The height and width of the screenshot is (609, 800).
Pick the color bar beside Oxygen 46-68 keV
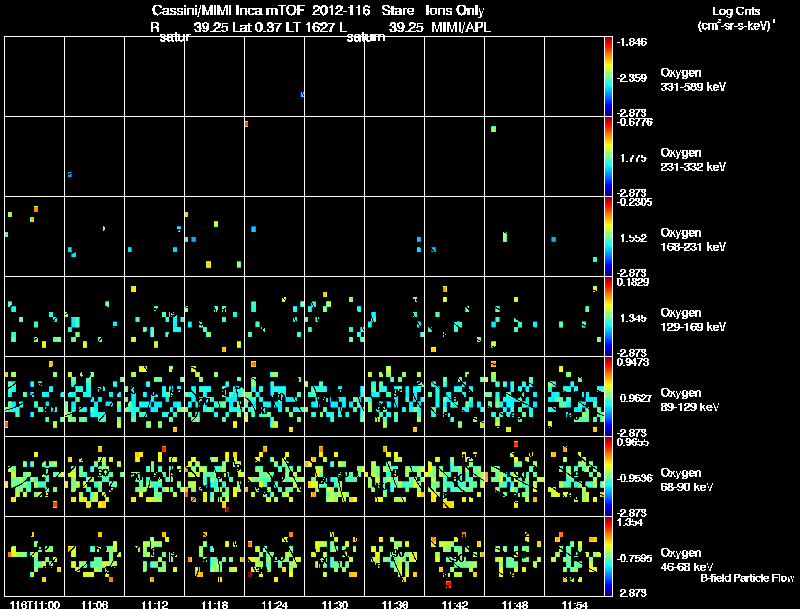coord(608,556)
